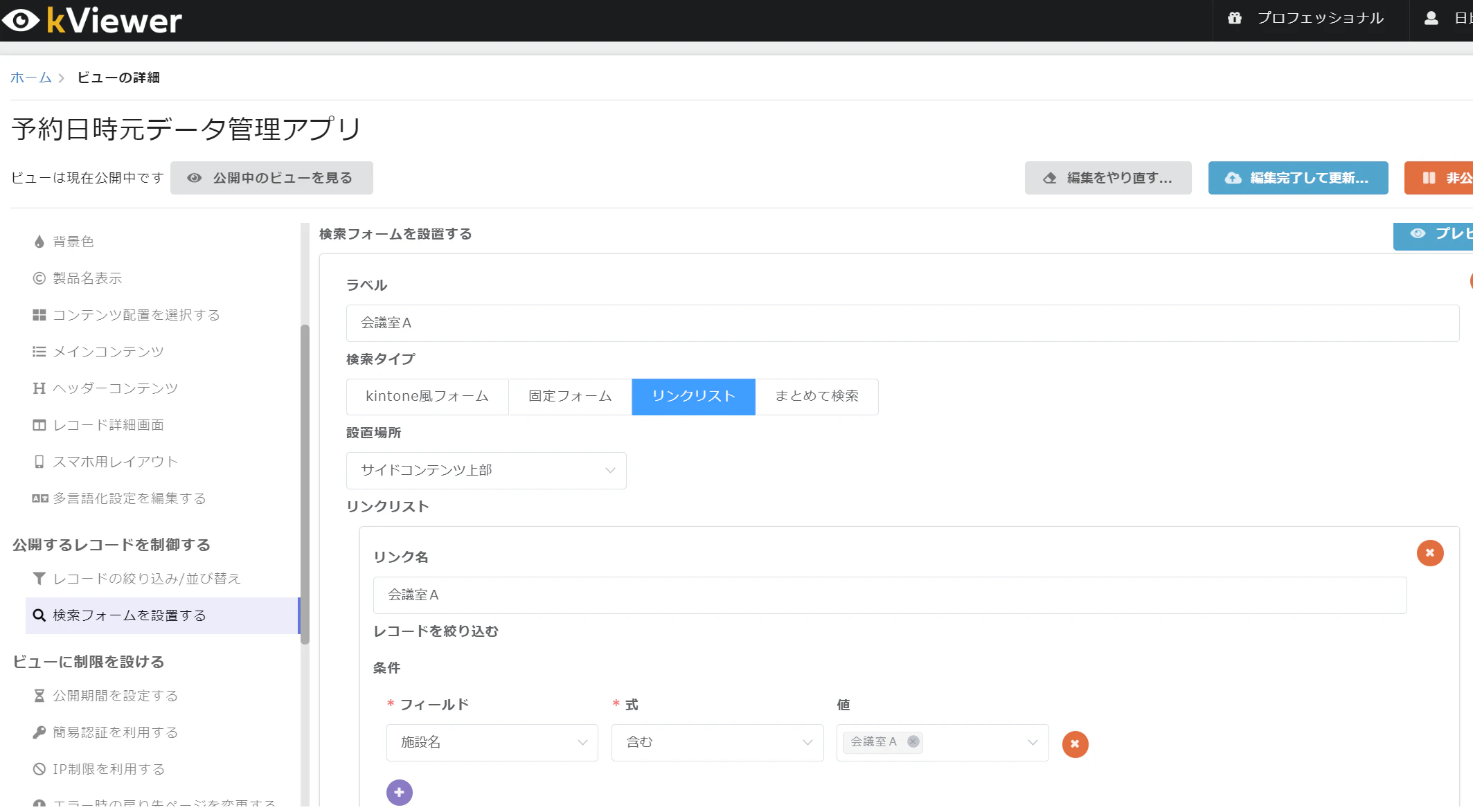
Task: Open 簡易認証を利用する setting
Action: 115,732
